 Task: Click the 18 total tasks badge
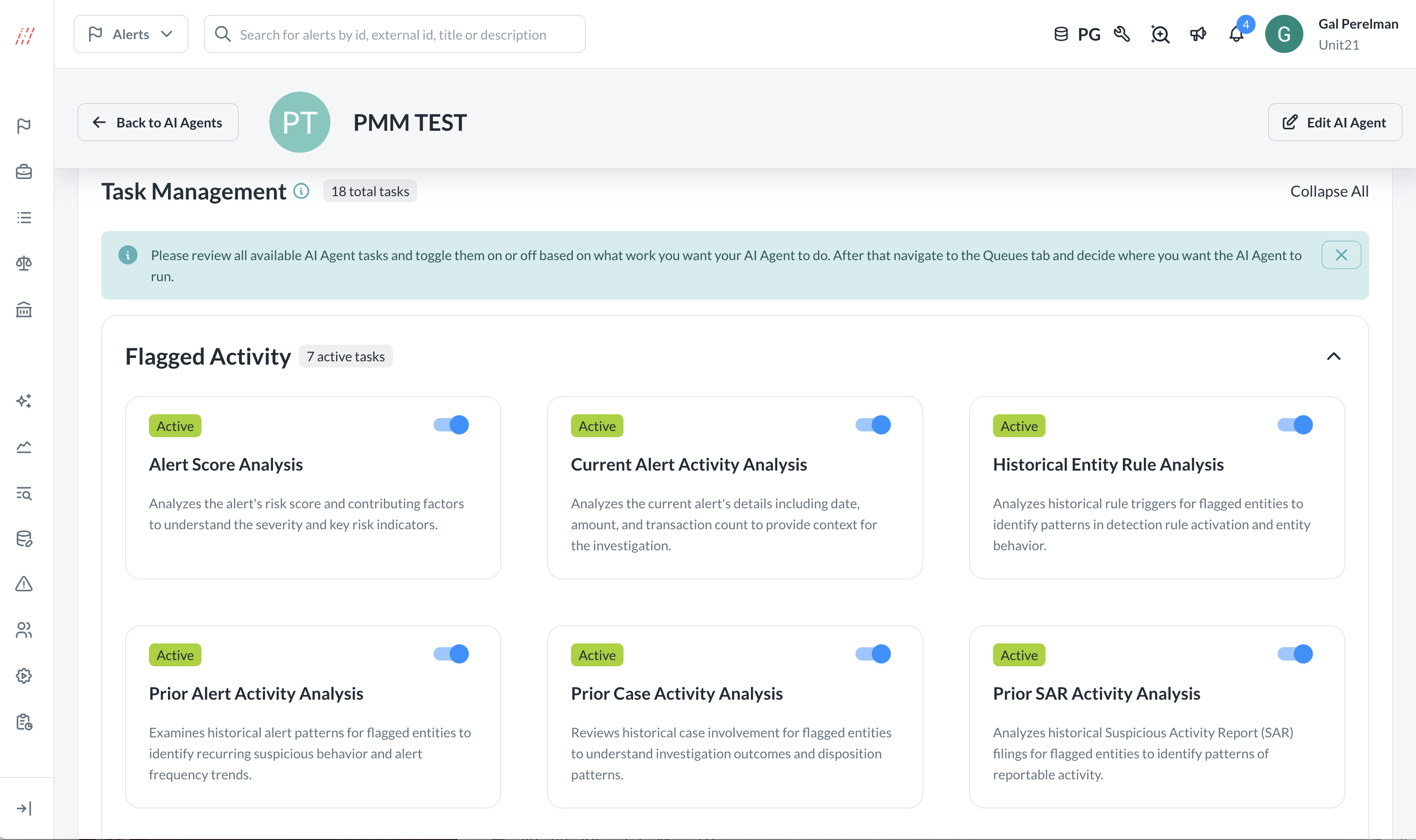370,191
